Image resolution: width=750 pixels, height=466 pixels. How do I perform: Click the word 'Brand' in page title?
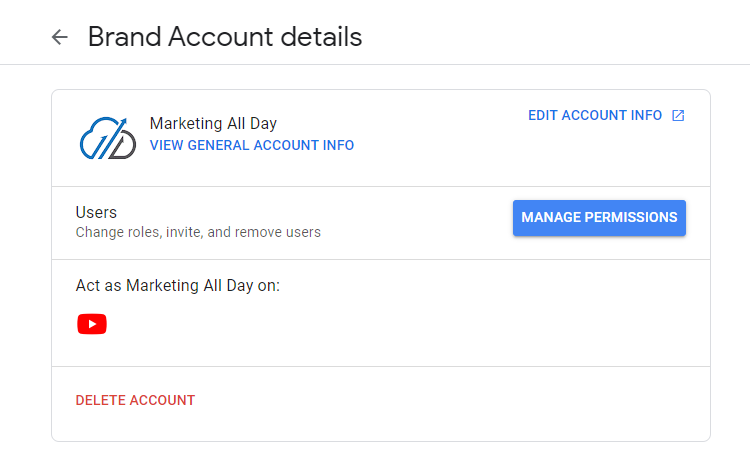[124, 37]
